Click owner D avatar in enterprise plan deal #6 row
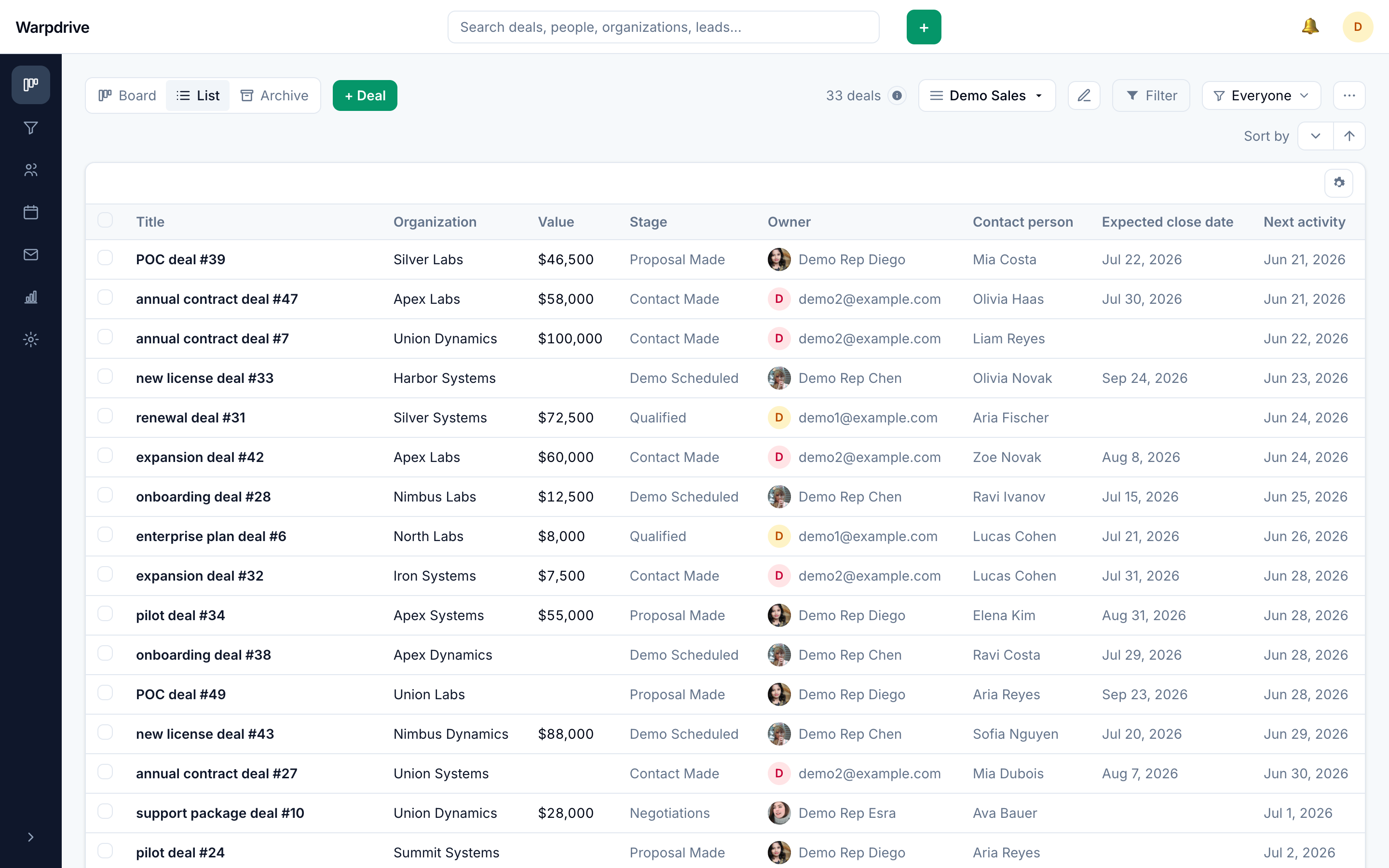Image resolution: width=1389 pixels, height=868 pixels. point(779,536)
